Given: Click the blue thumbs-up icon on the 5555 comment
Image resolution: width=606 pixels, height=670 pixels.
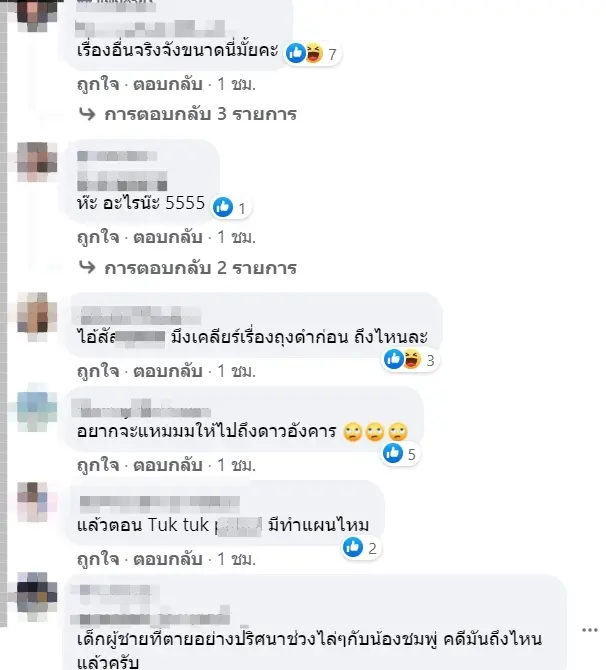Looking at the screenshot, I should (x=223, y=207).
